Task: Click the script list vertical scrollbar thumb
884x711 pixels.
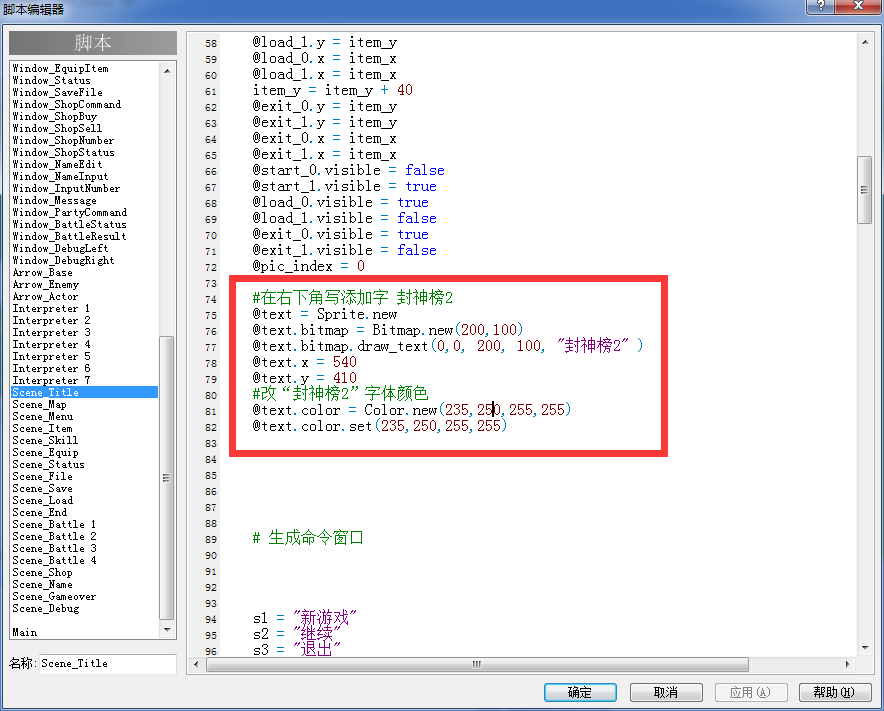Action: 167,478
